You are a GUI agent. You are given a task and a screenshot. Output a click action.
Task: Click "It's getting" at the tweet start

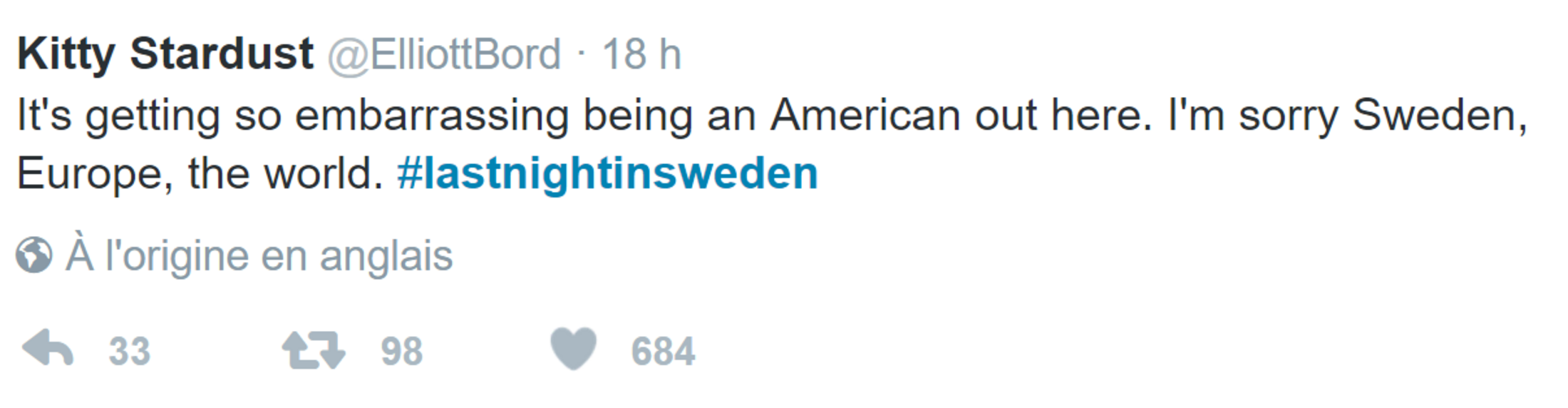118,115
